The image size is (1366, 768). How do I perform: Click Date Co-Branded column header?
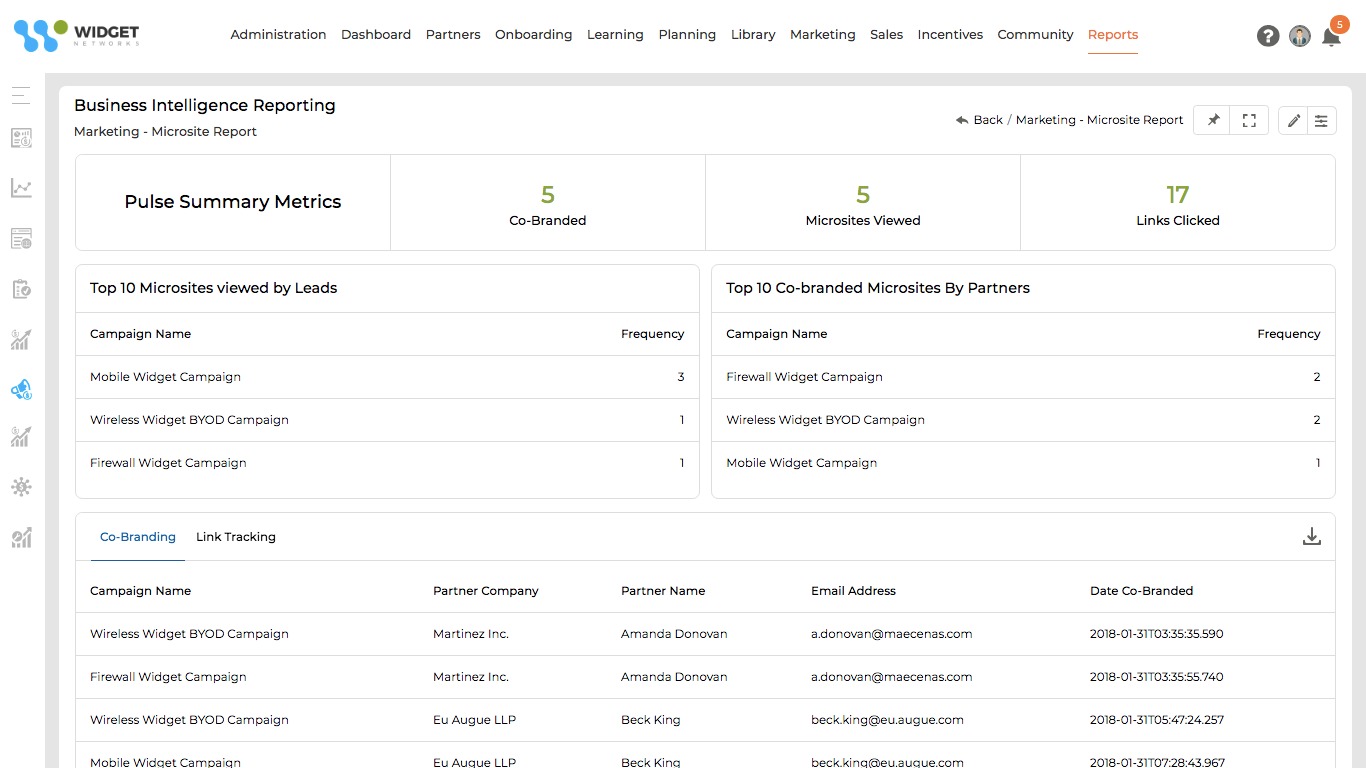(x=1141, y=591)
